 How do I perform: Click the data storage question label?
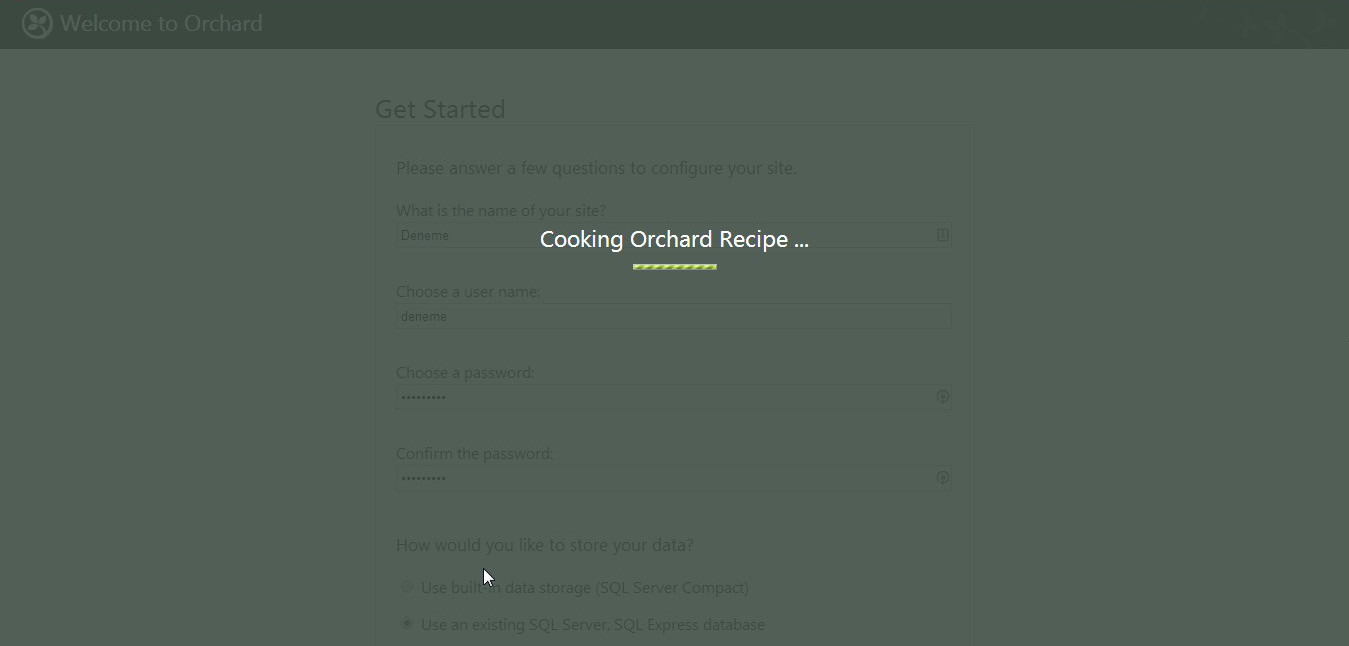[x=545, y=544]
